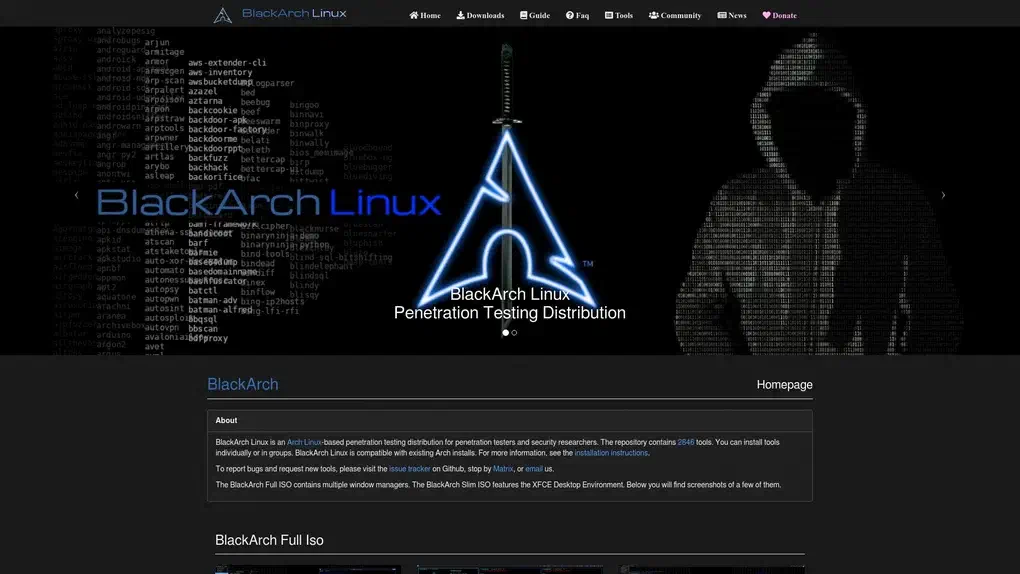The image size is (1020, 574).
Task: Click the BlackArch Full Iso heading
Action: pyautogui.click(x=269, y=540)
